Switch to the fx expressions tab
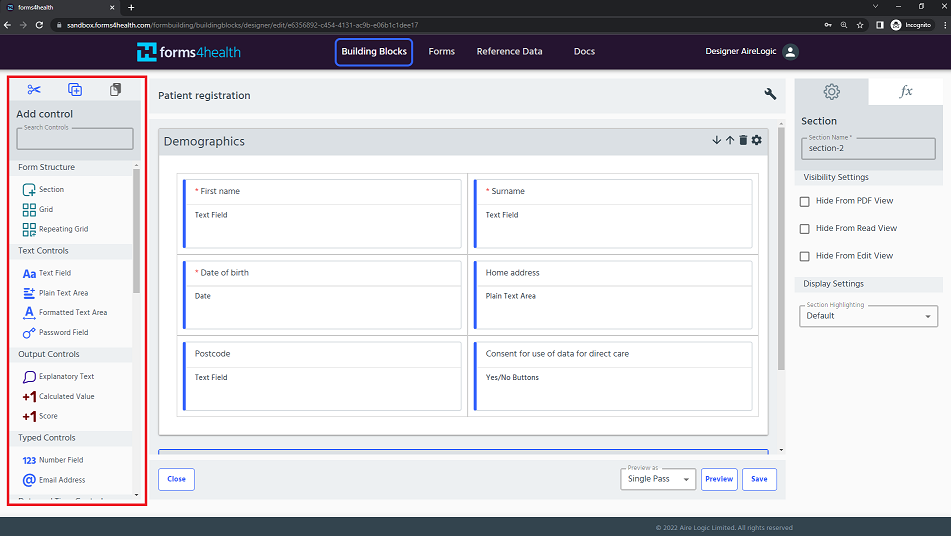951x536 pixels. 906,92
